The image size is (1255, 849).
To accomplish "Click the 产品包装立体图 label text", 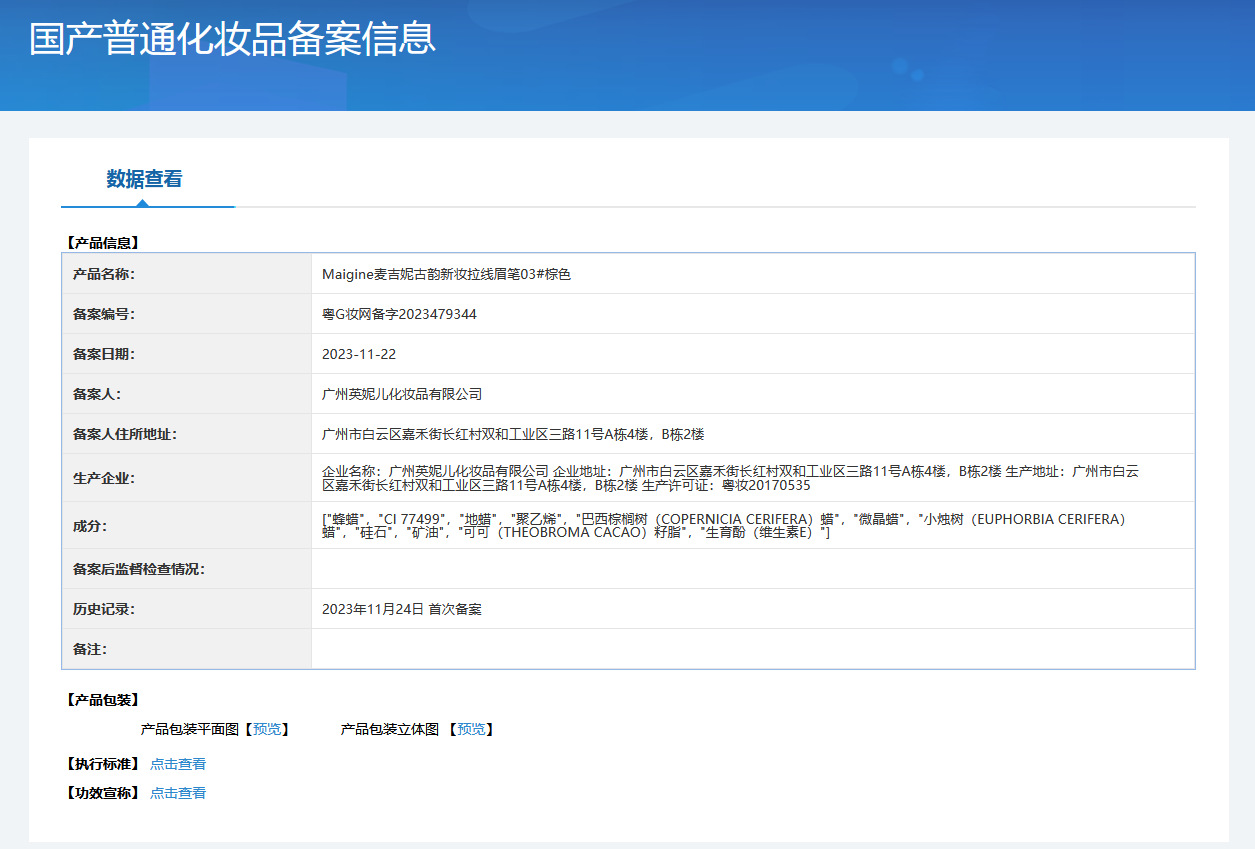I will click(x=390, y=729).
